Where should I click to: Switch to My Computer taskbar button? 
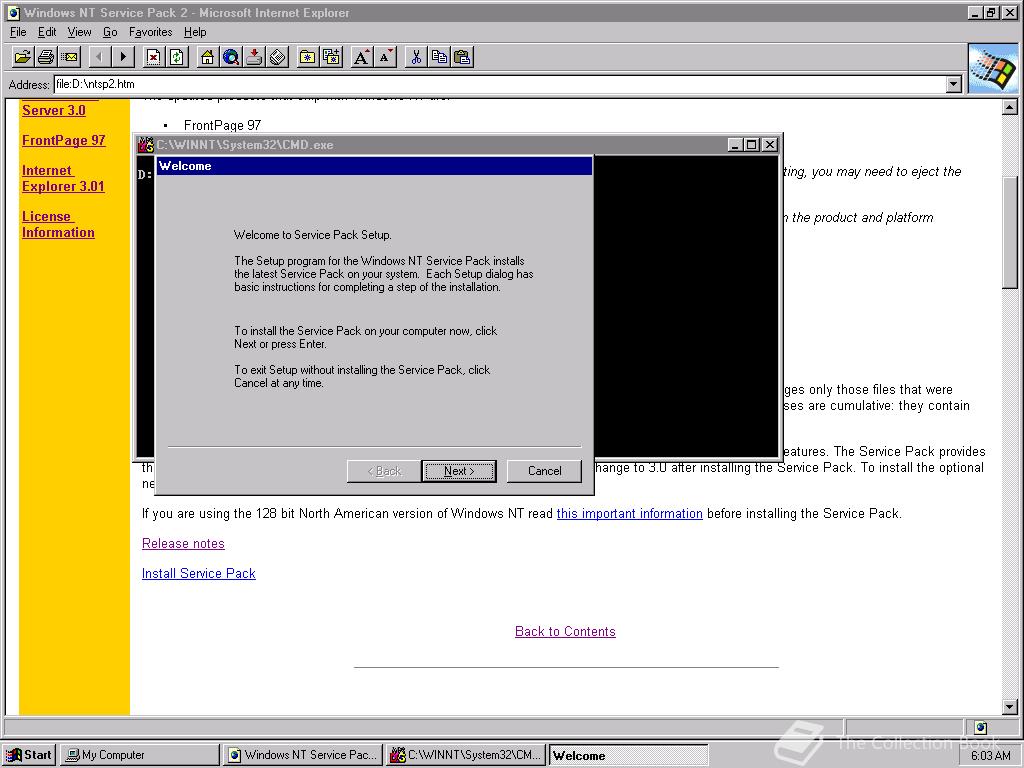coord(140,755)
